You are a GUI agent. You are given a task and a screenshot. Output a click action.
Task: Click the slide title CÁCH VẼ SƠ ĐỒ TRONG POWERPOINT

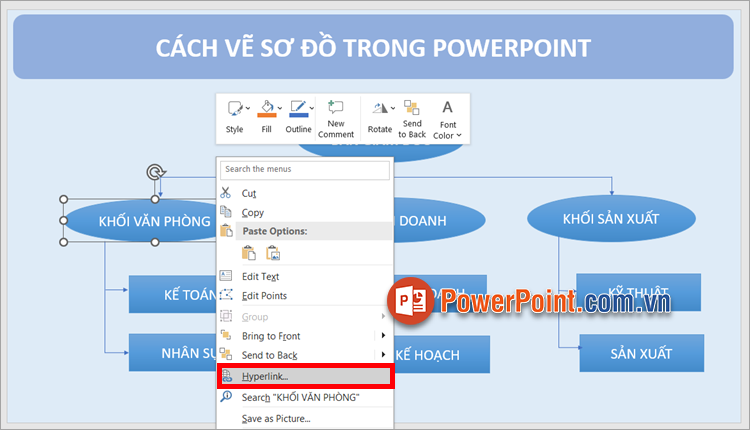pos(373,47)
